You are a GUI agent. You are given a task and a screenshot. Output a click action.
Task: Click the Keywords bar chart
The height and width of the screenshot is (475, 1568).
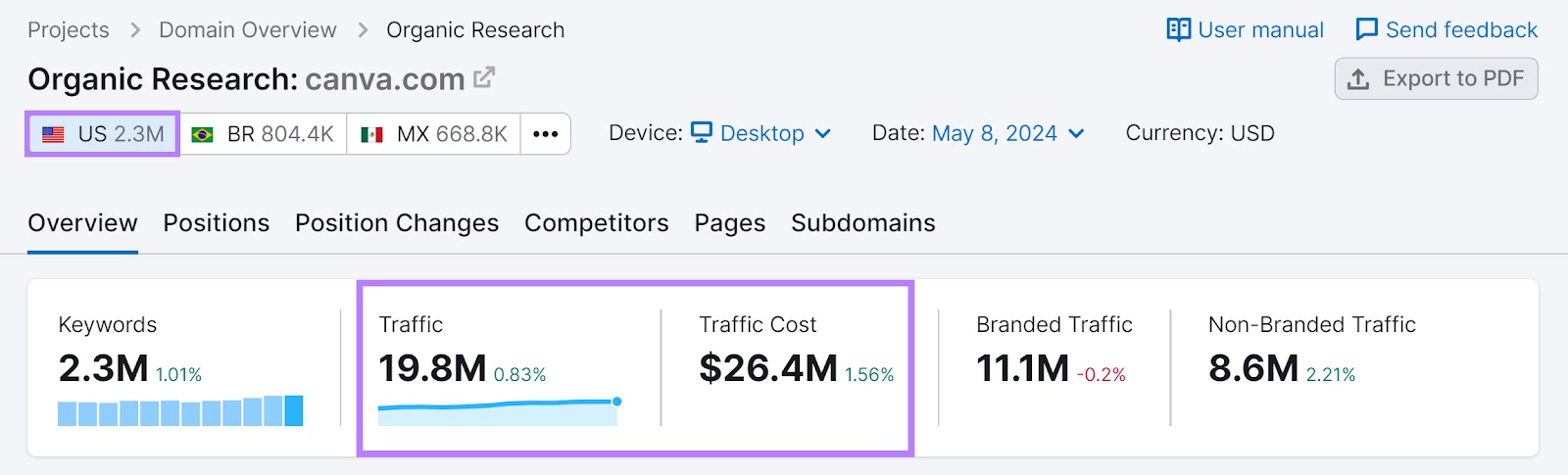180,411
